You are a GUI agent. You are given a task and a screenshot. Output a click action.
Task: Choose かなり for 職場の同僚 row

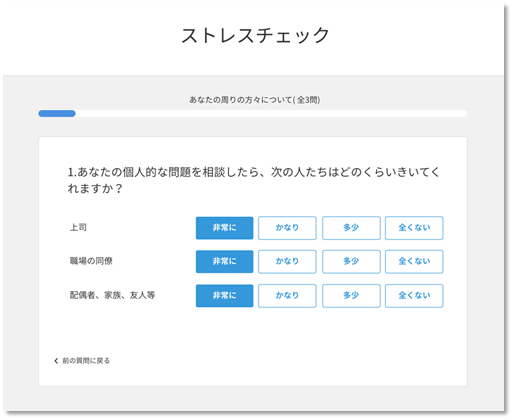coord(287,262)
